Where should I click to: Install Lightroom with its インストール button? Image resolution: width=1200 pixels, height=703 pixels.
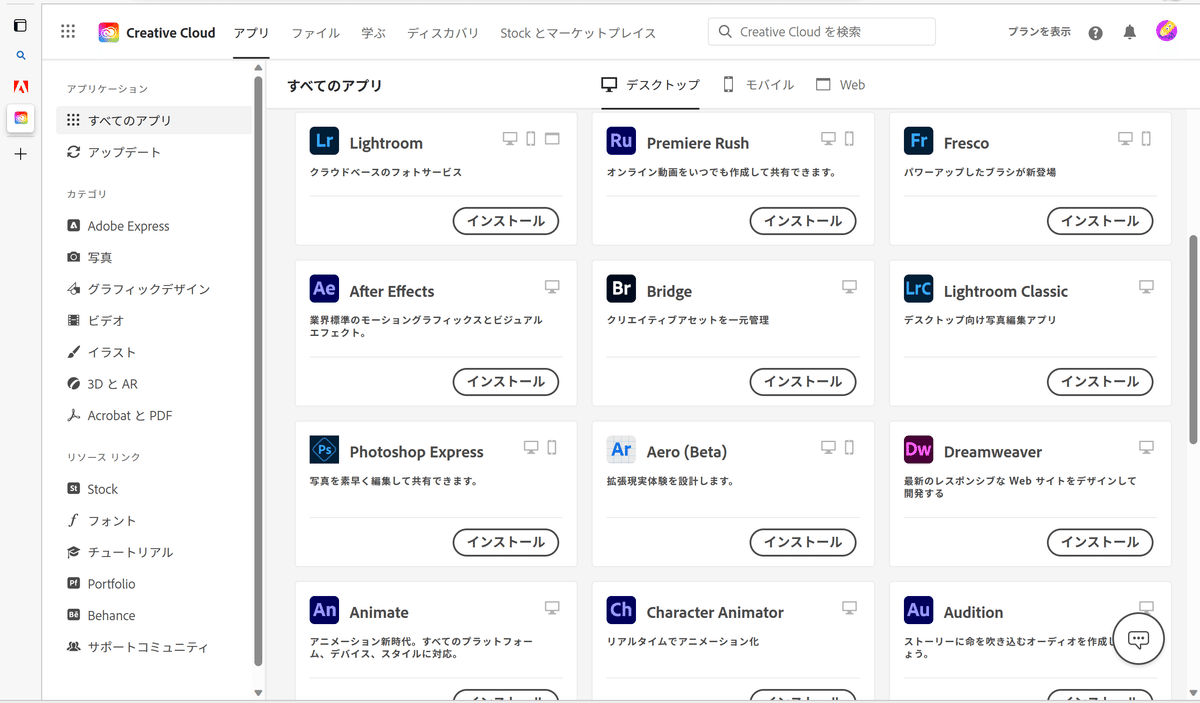[506, 221]
